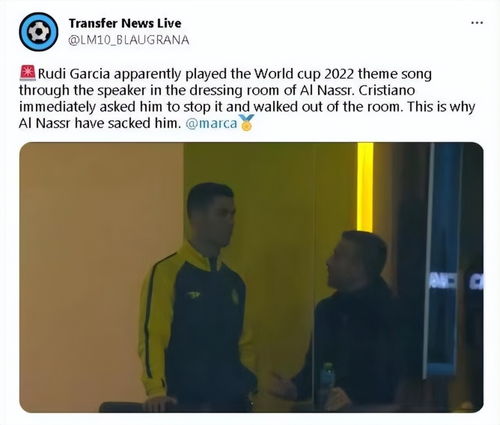Follow the @marca mention link
The image size is (500, 425).
pos(211,123)
